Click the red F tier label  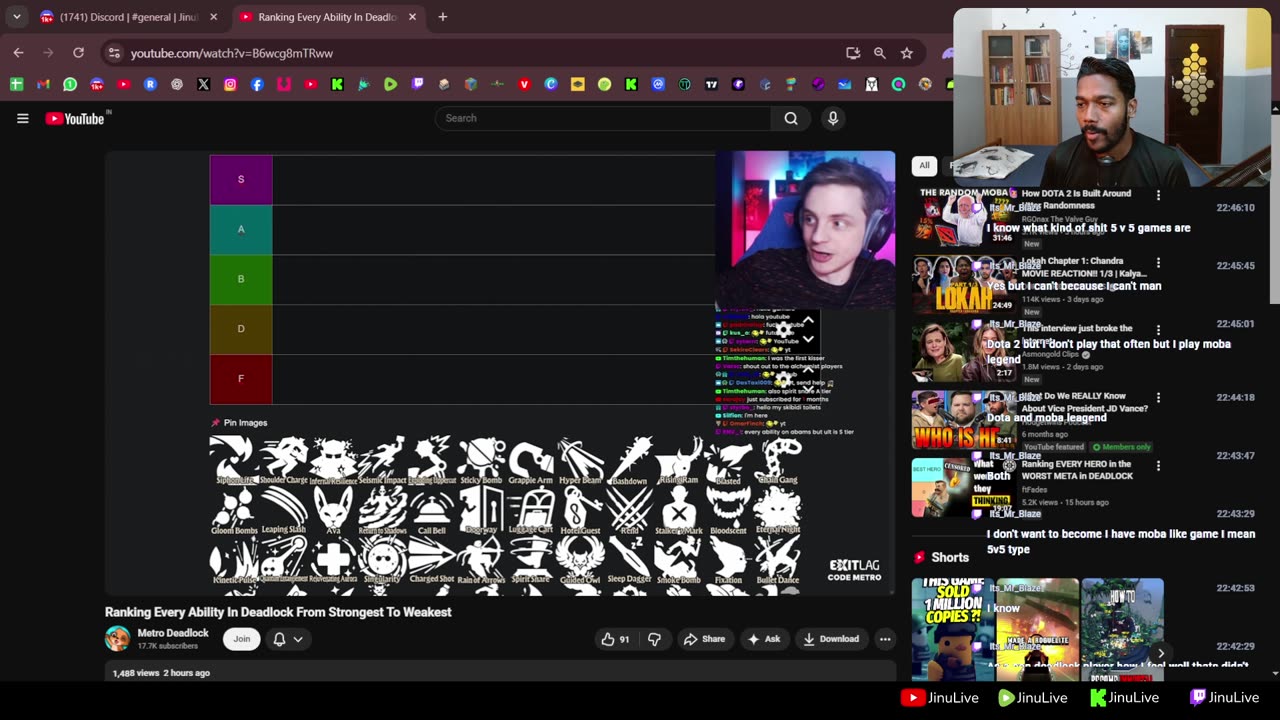pos(241,379)
